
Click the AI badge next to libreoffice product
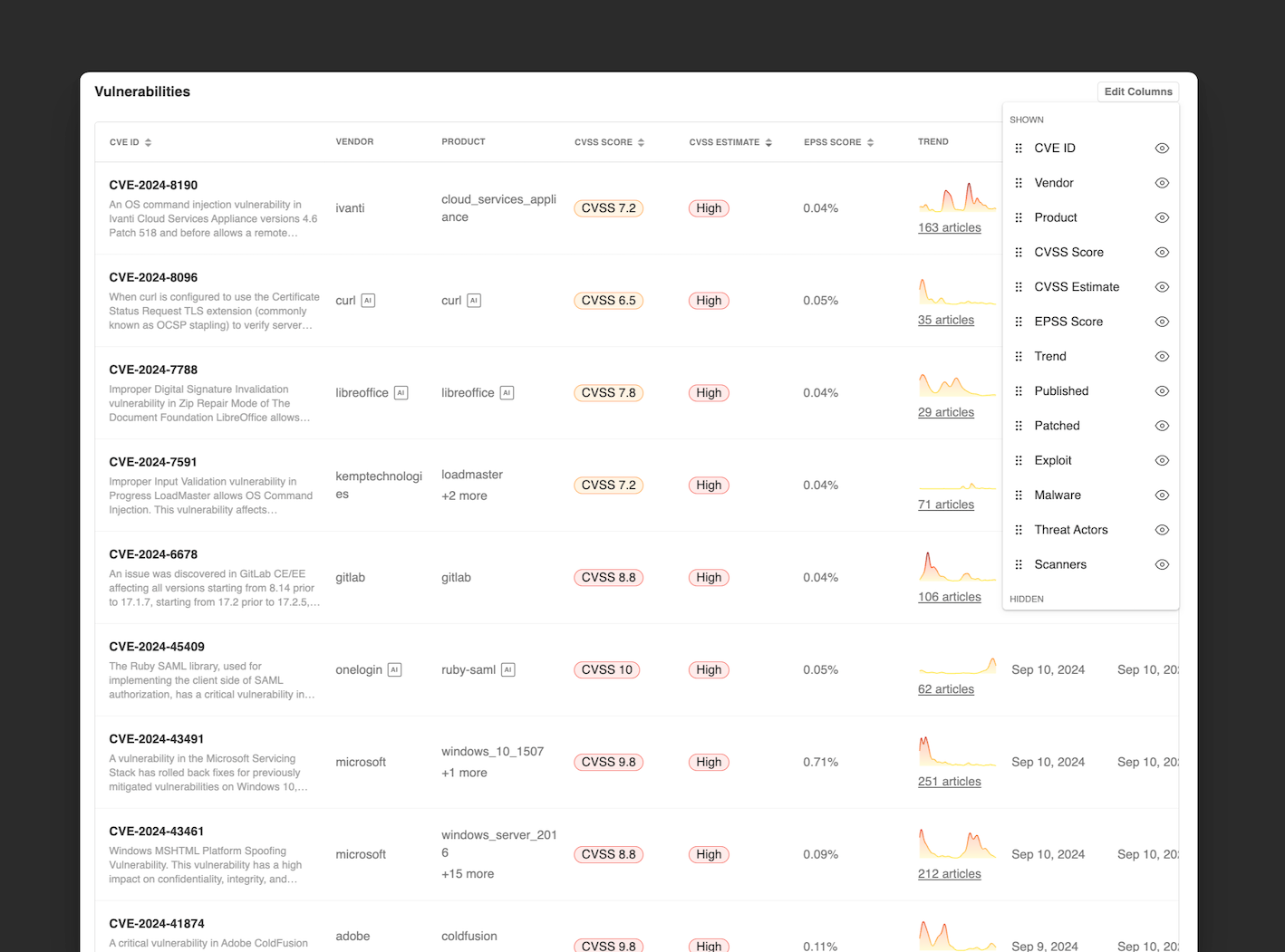tap(507, 392)
